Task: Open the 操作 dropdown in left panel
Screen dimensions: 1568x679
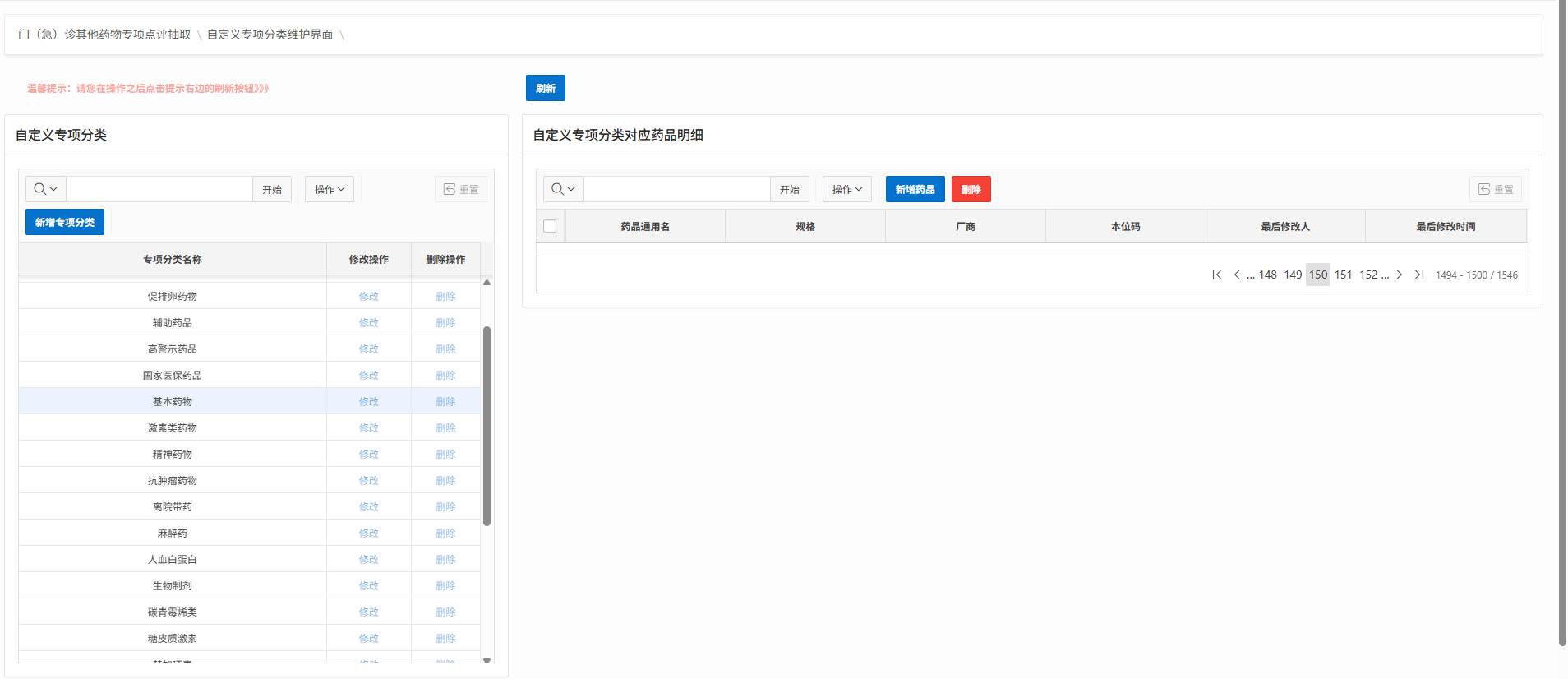Action: pyautogui.click(x=330, y=189)
